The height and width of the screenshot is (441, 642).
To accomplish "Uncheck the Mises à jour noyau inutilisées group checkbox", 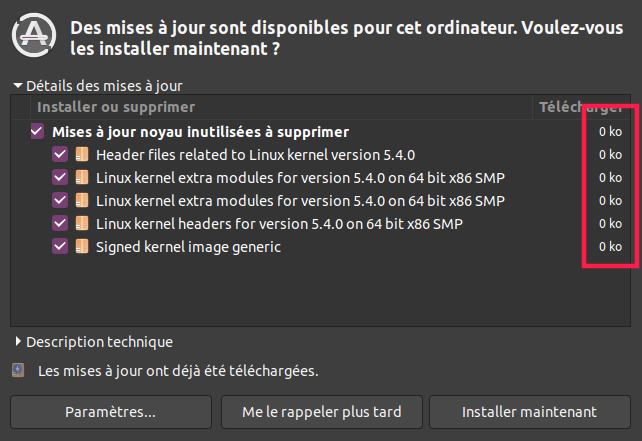I will pyautogui.click(x=38, y=132).
